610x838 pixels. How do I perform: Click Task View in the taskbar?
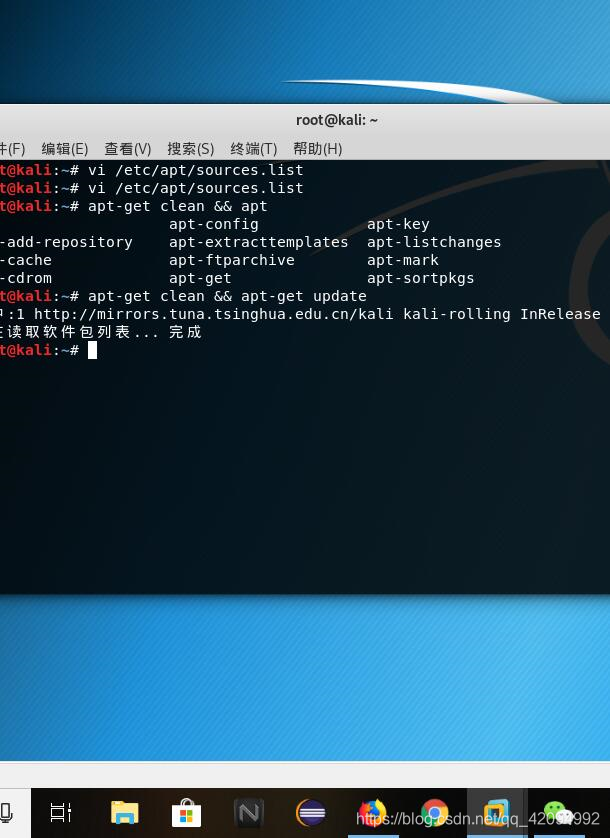click(61, 812)
